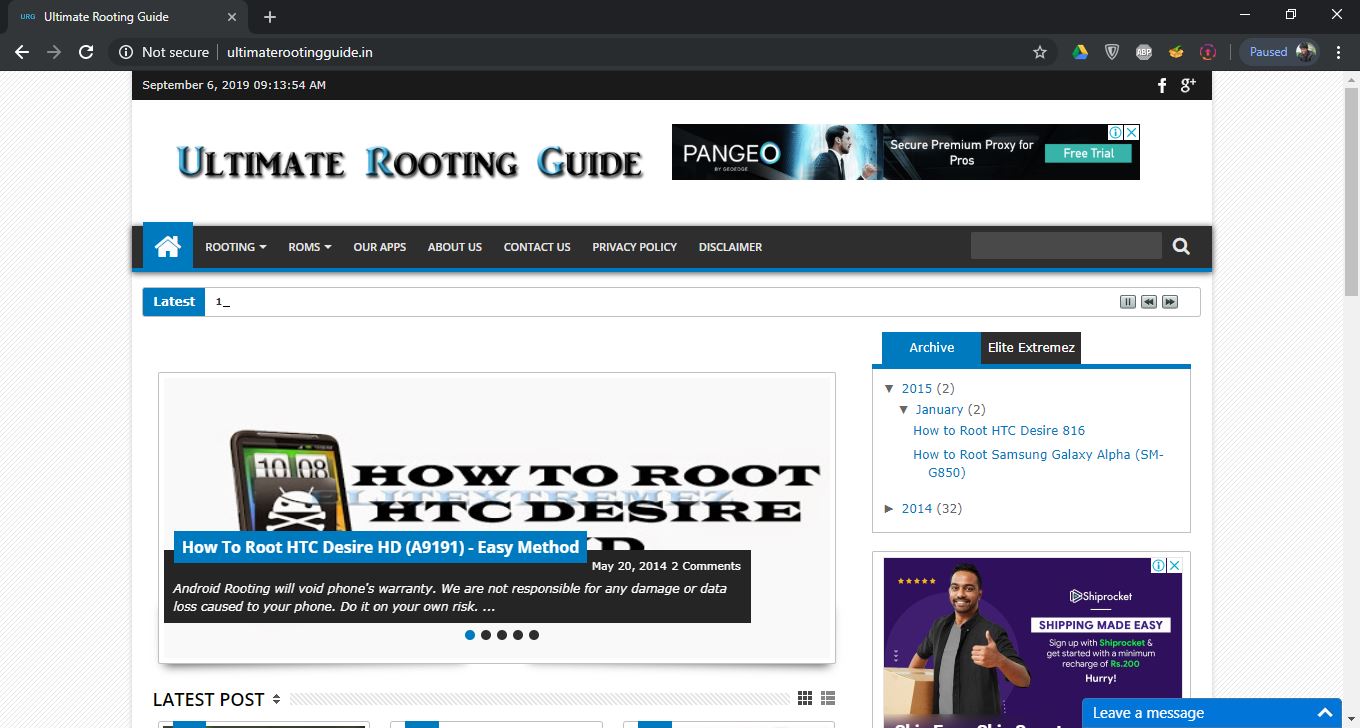Open the Privacy Policy menu item

click(x=635, y=247)
